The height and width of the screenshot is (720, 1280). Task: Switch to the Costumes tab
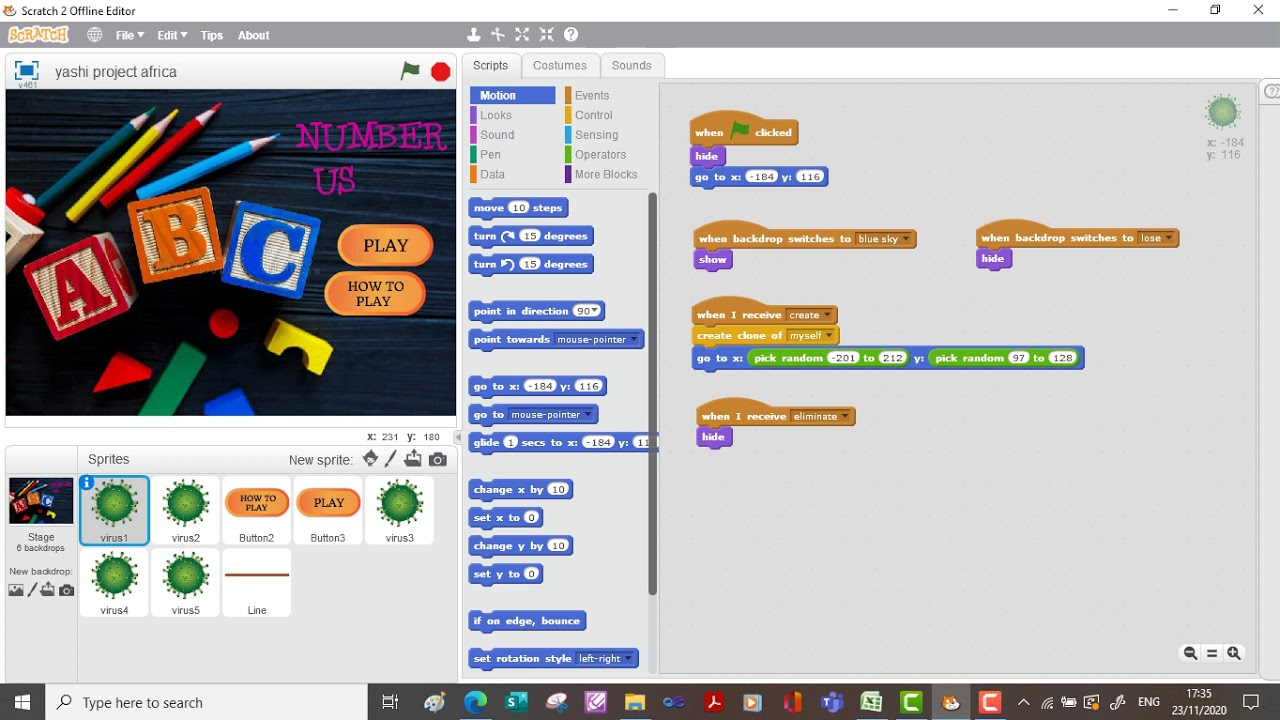pos(560,65)
